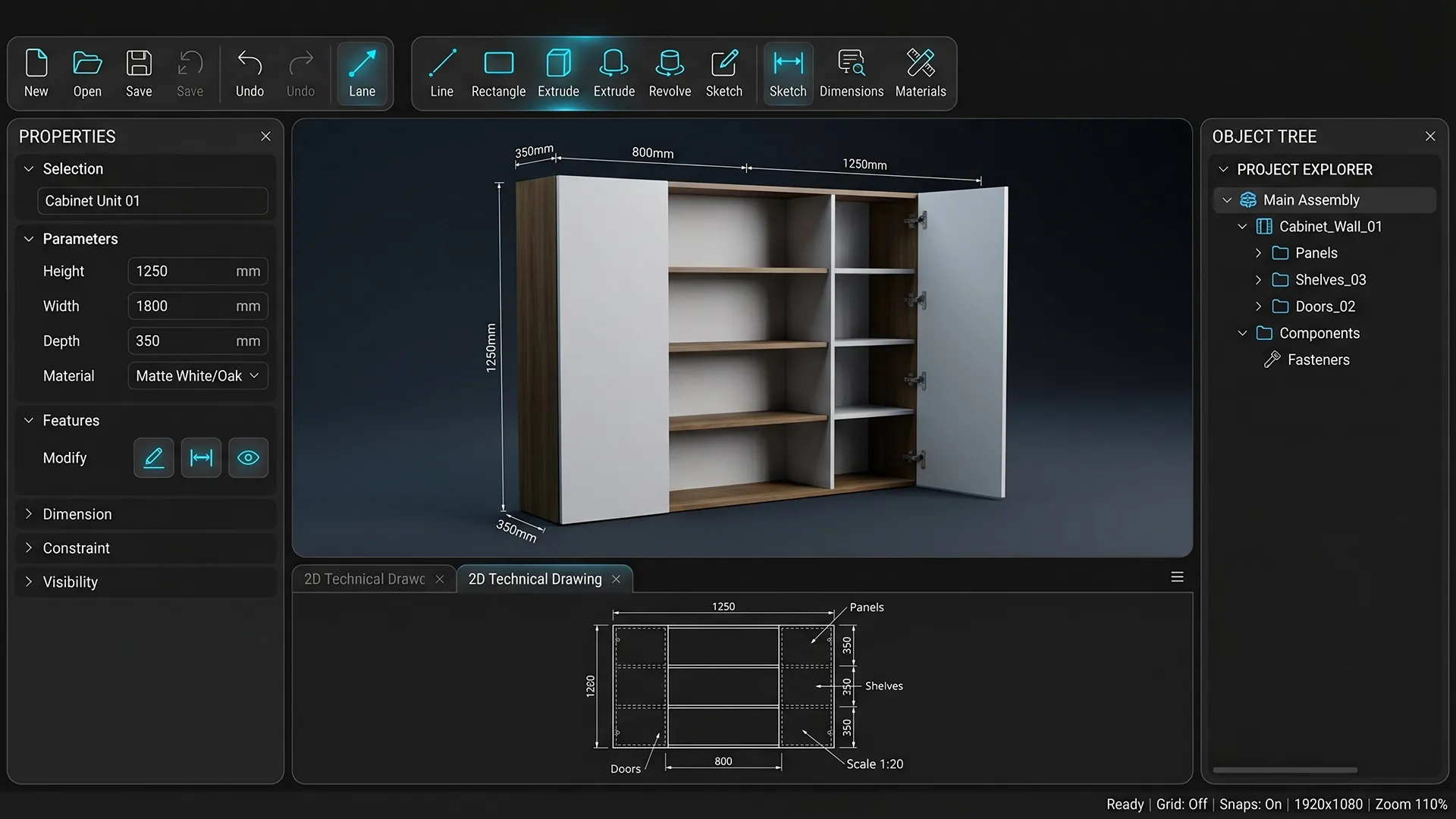
Task: Click the pencil edit Modify icon
Action: click(x=154, y=457)
